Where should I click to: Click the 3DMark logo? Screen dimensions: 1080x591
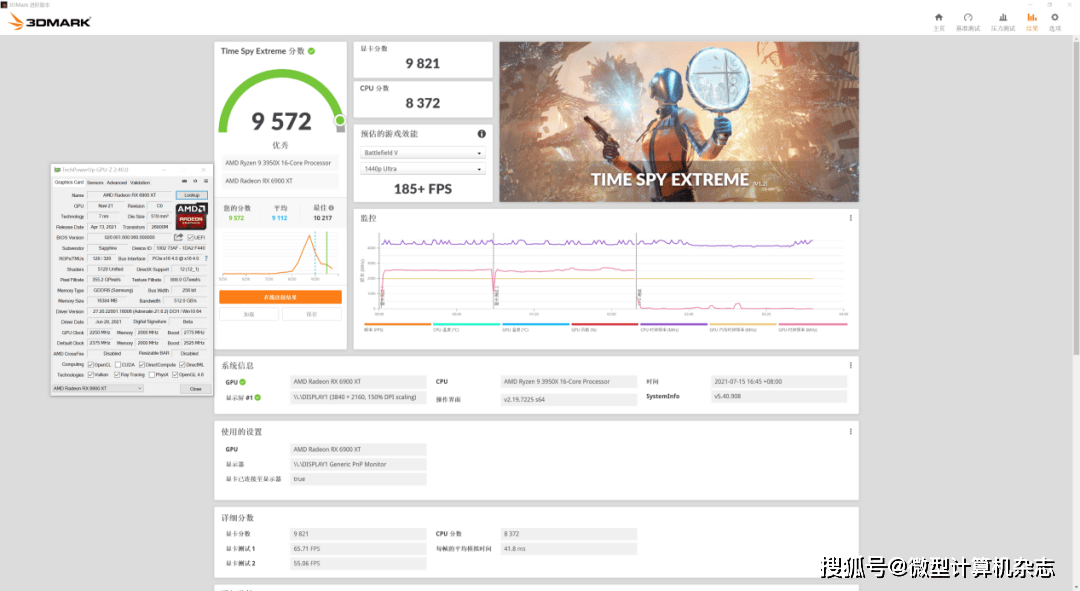49,22
